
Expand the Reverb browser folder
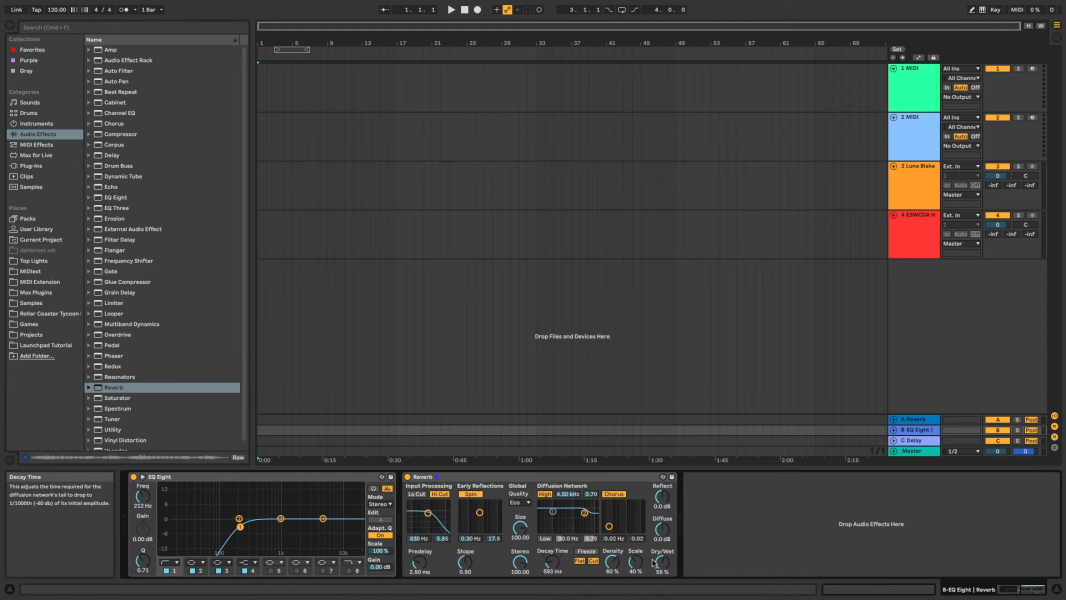tap(88, 387)
